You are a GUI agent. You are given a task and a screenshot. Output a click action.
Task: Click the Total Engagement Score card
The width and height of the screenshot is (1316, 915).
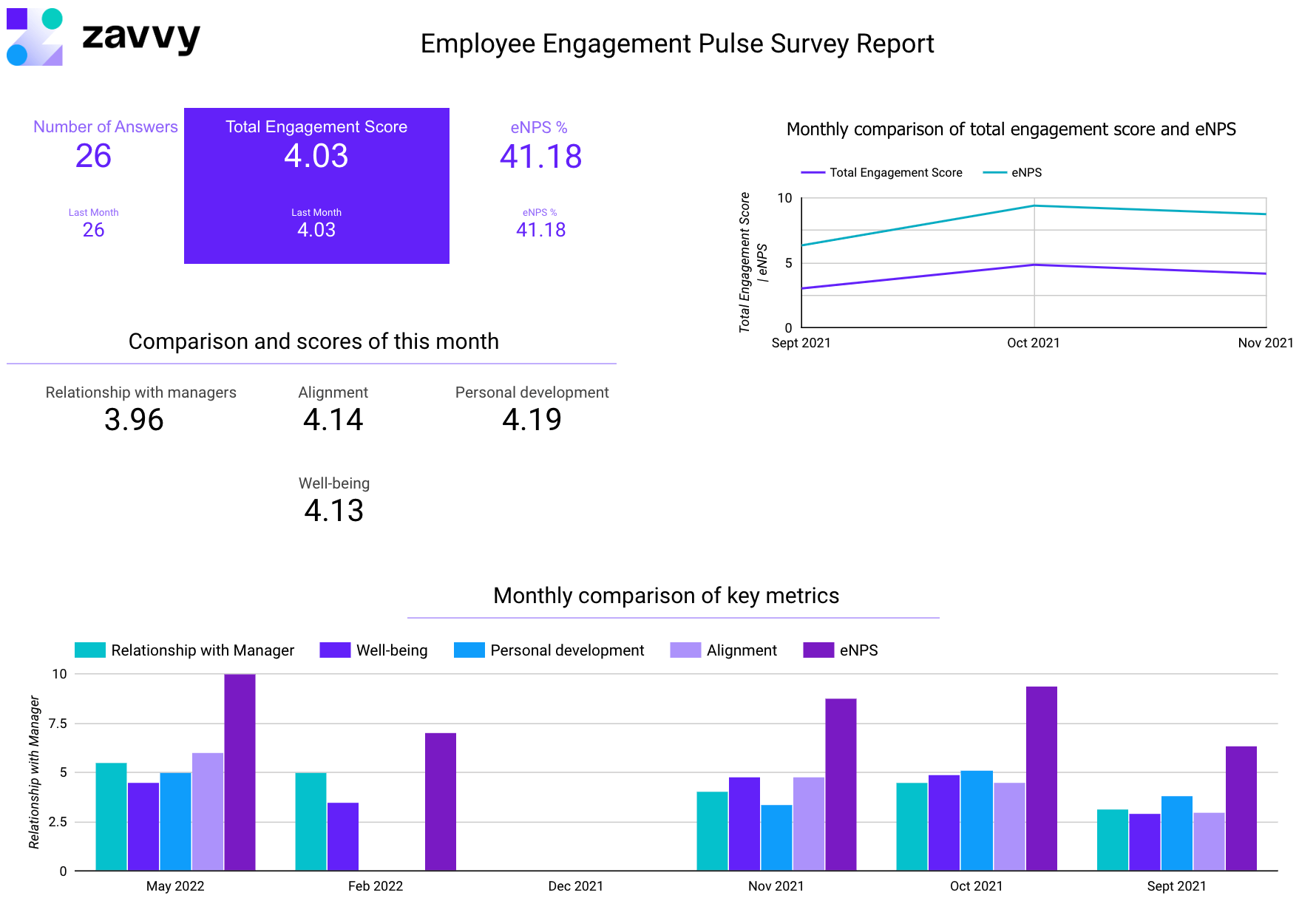tap(316, 186)
